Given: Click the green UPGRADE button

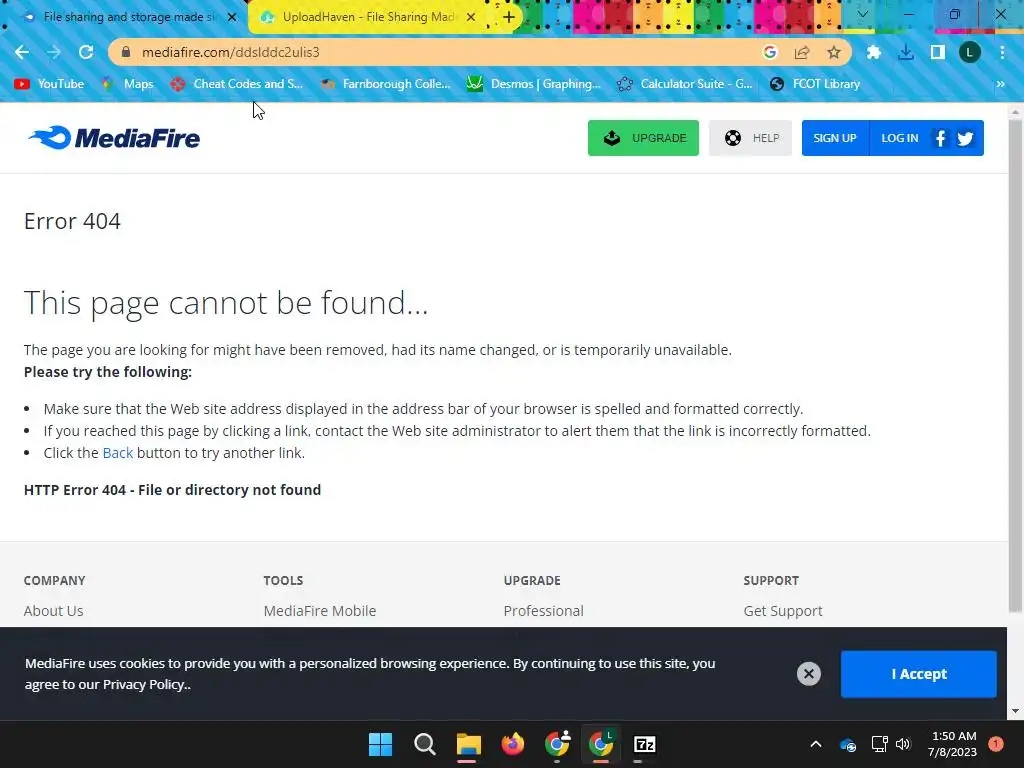Looking at the screenshot, I should 643,138.
